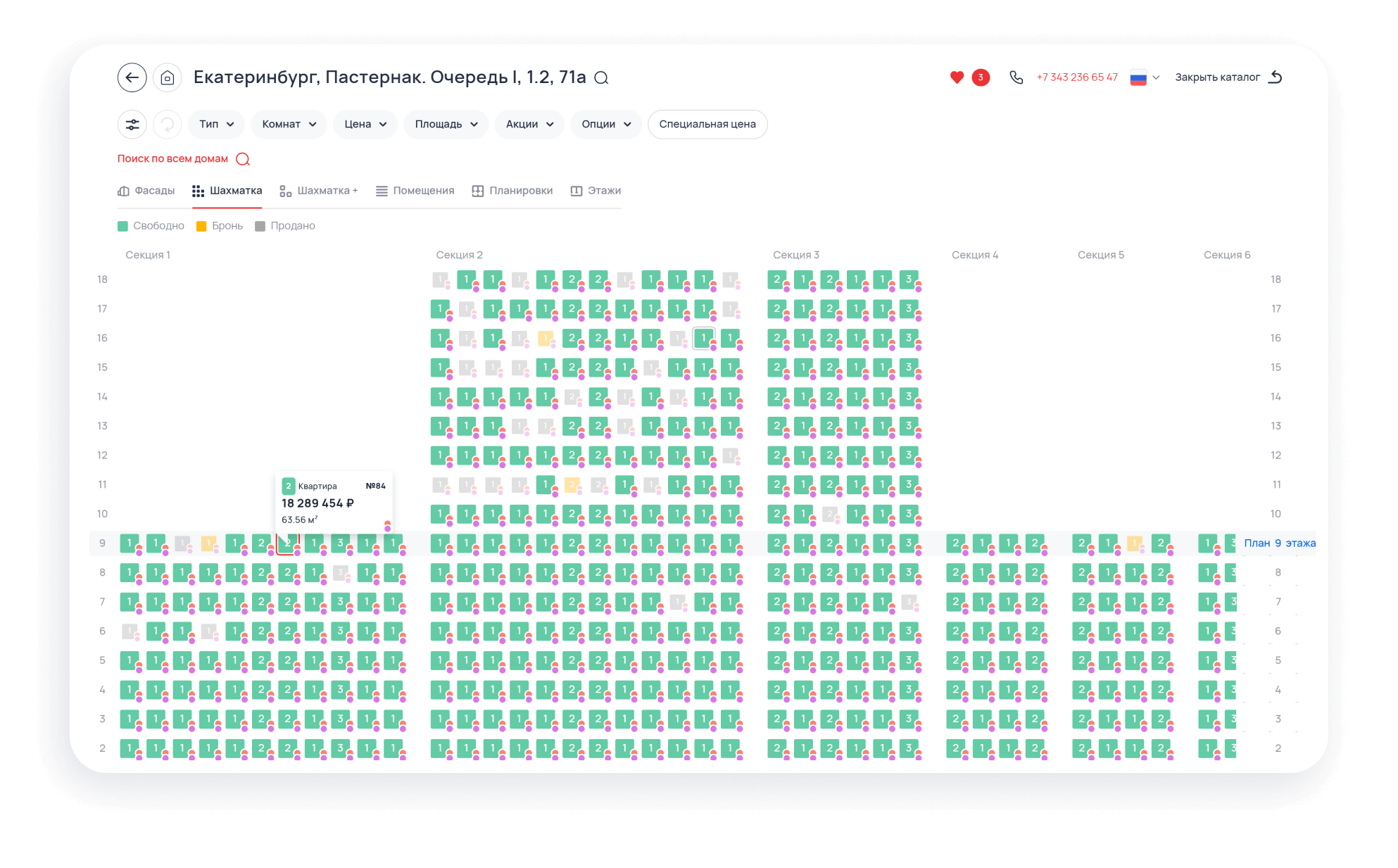Click search magnifier beside address title
The height and width of the screenshot is (868, 1398).
click(601, 78)
